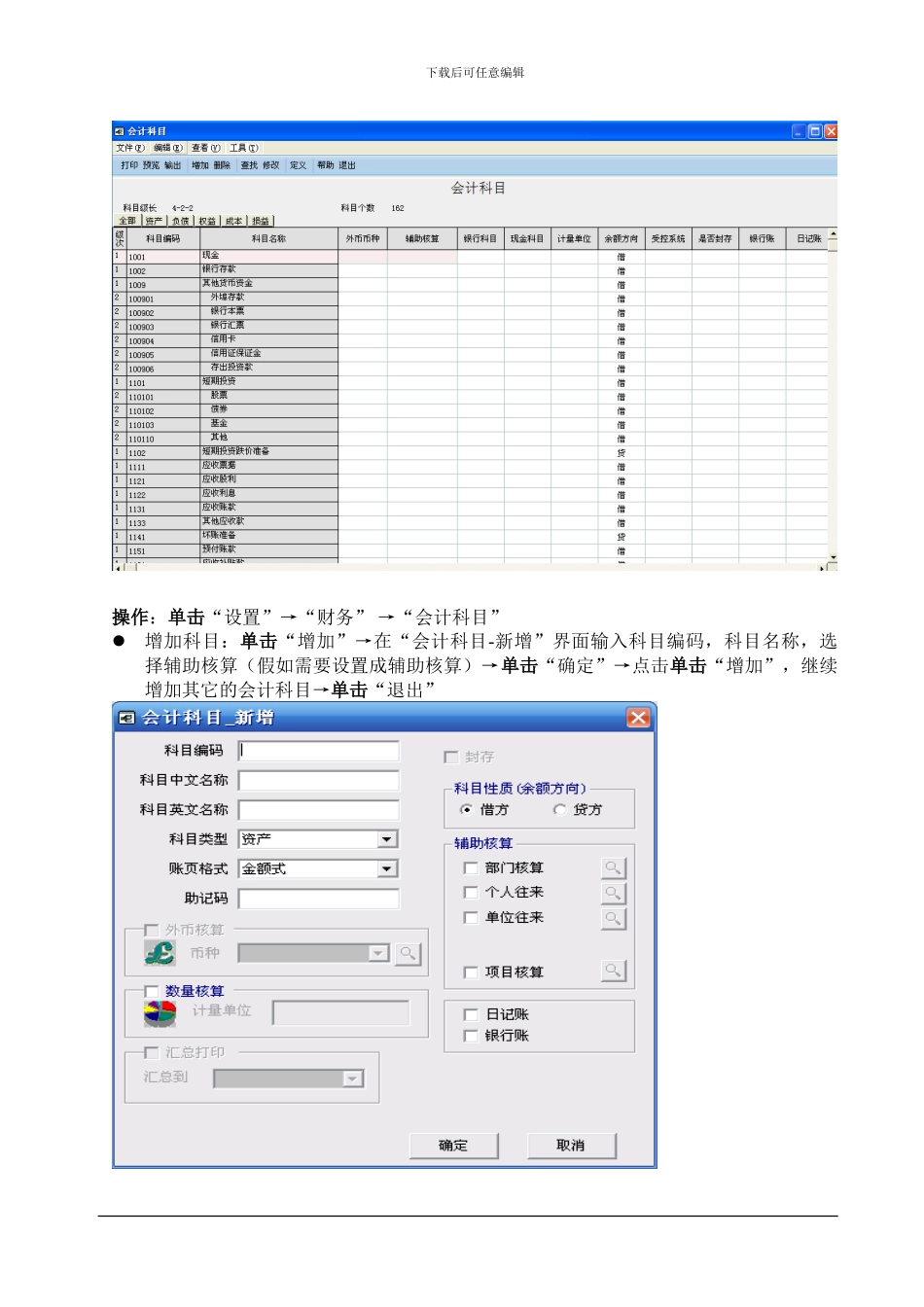Click the title bar icon of 会计科目_新增 dialog
The width and height of the screenshot is (924, 1307).
click(126, 718)
